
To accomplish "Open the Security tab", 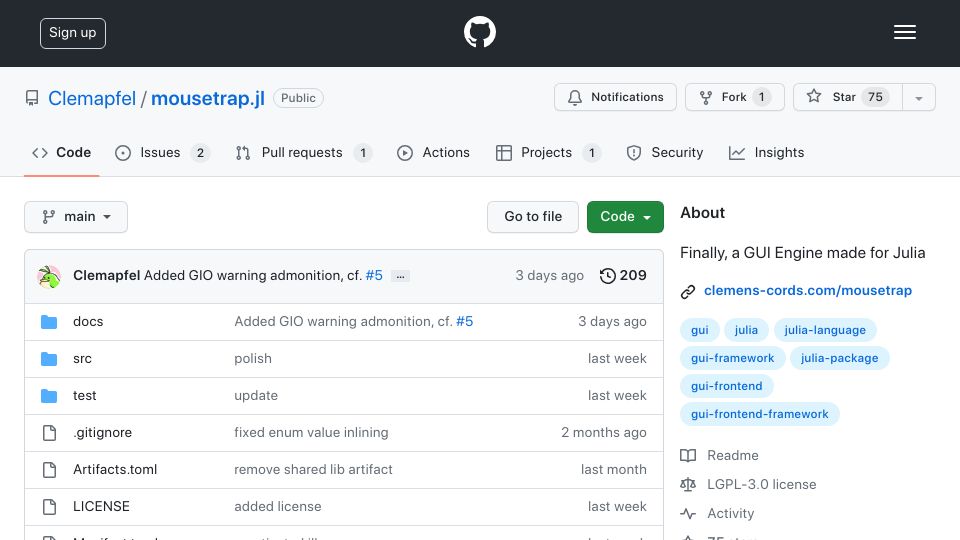I will coord(665,152).
